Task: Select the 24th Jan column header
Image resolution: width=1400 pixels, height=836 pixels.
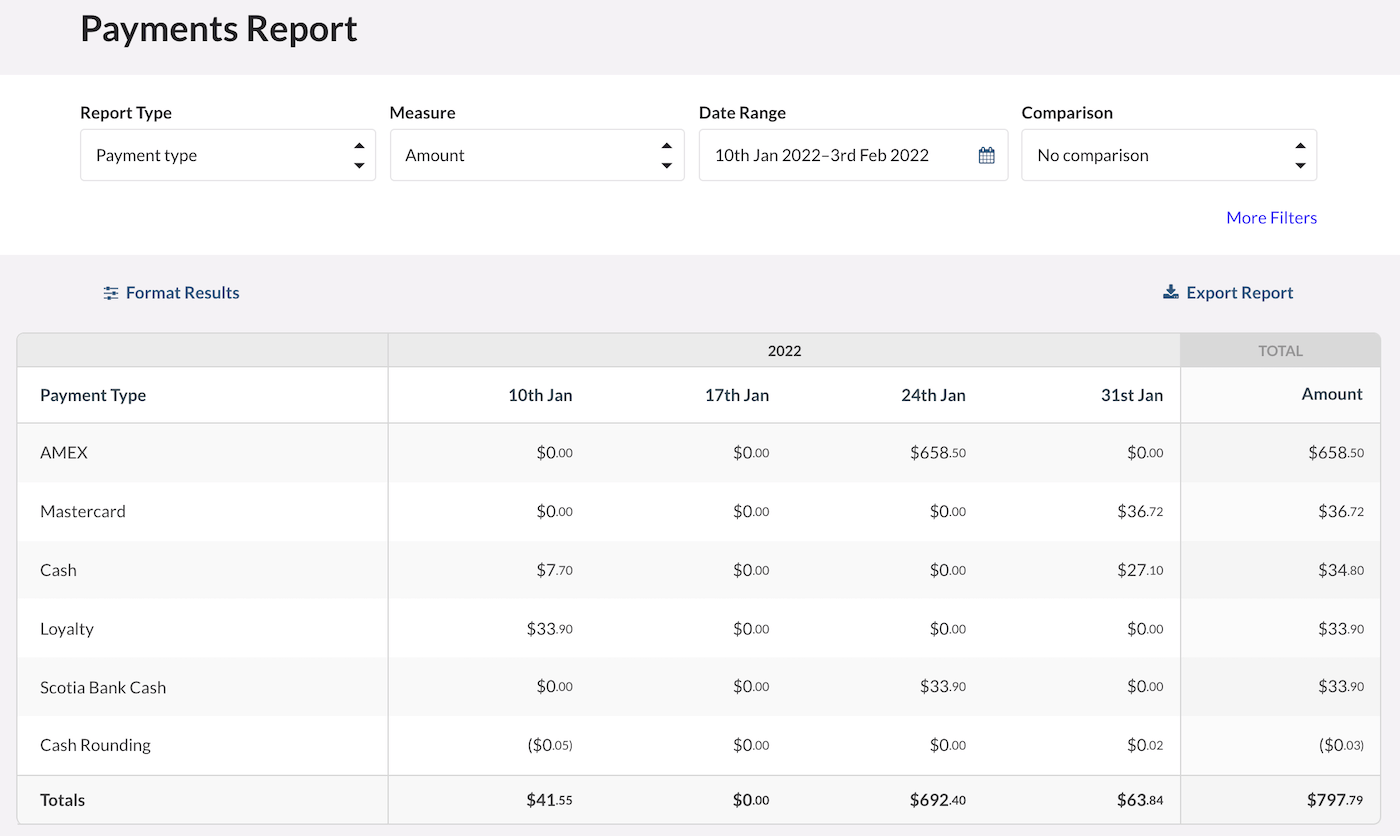Action: pyautogui.click(x=932, y=395)
